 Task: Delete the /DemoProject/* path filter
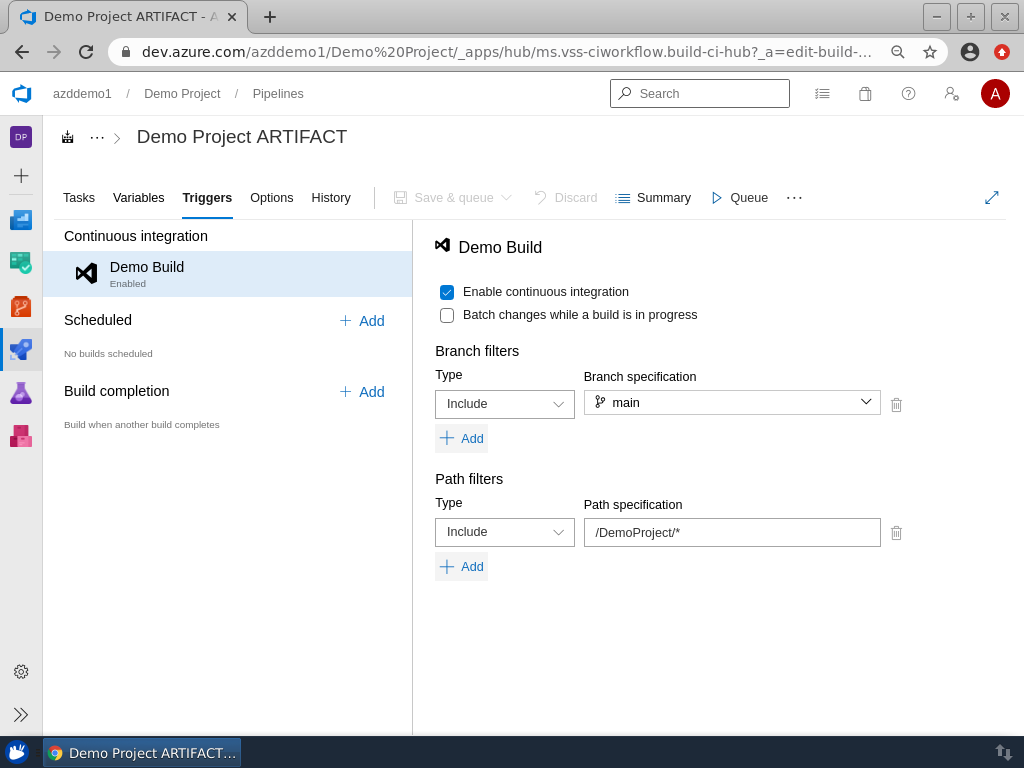point(897,533)
